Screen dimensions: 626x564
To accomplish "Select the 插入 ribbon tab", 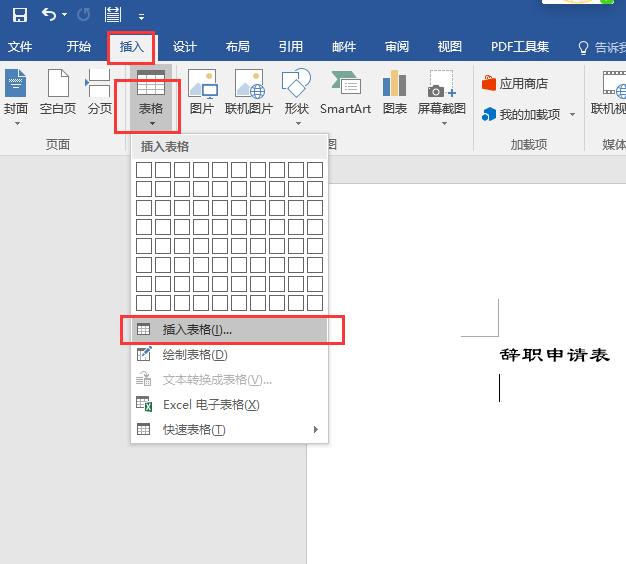I will (131, 47).
